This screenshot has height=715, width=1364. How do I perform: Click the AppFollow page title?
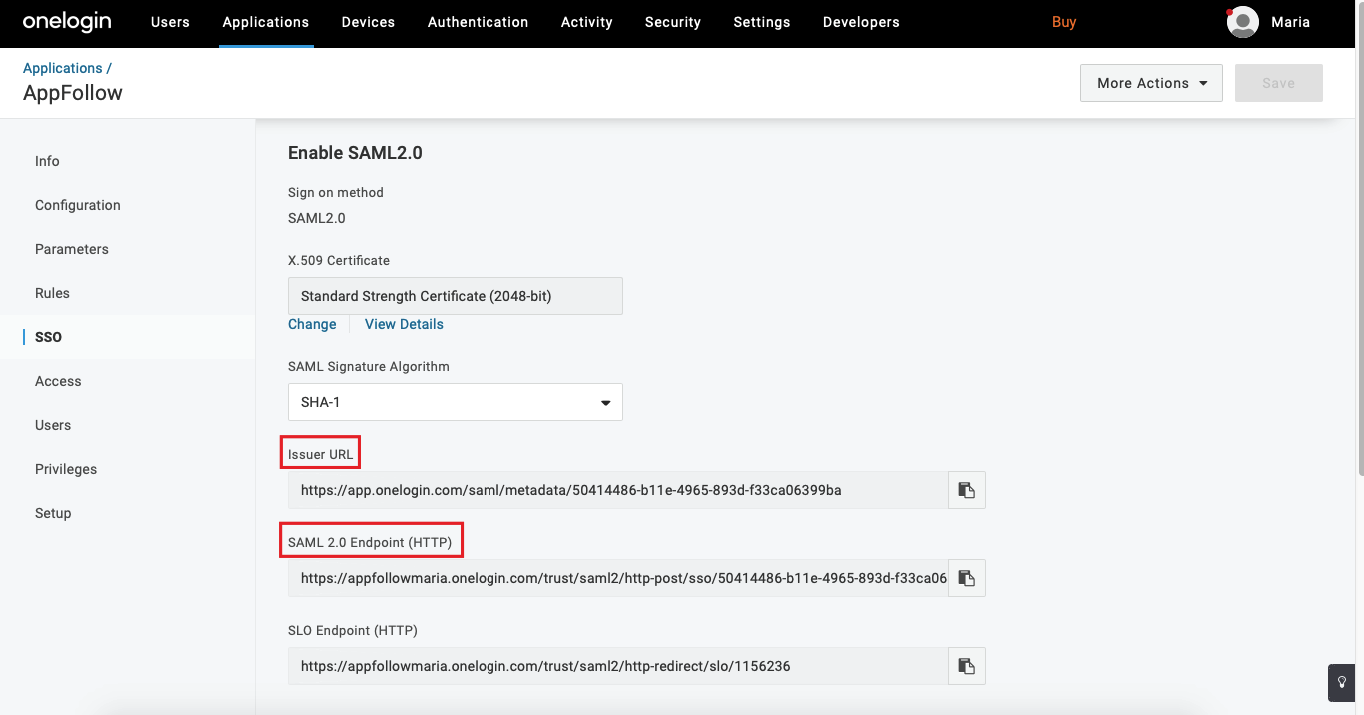[x=73, y=93]
